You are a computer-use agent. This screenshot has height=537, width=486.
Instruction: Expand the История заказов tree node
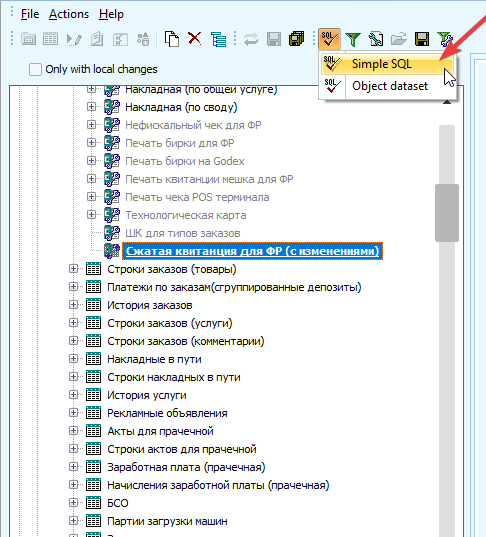tap(73, 305)
